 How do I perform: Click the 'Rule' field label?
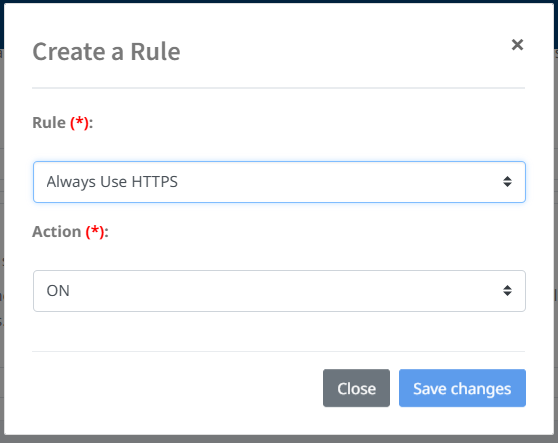49,123
